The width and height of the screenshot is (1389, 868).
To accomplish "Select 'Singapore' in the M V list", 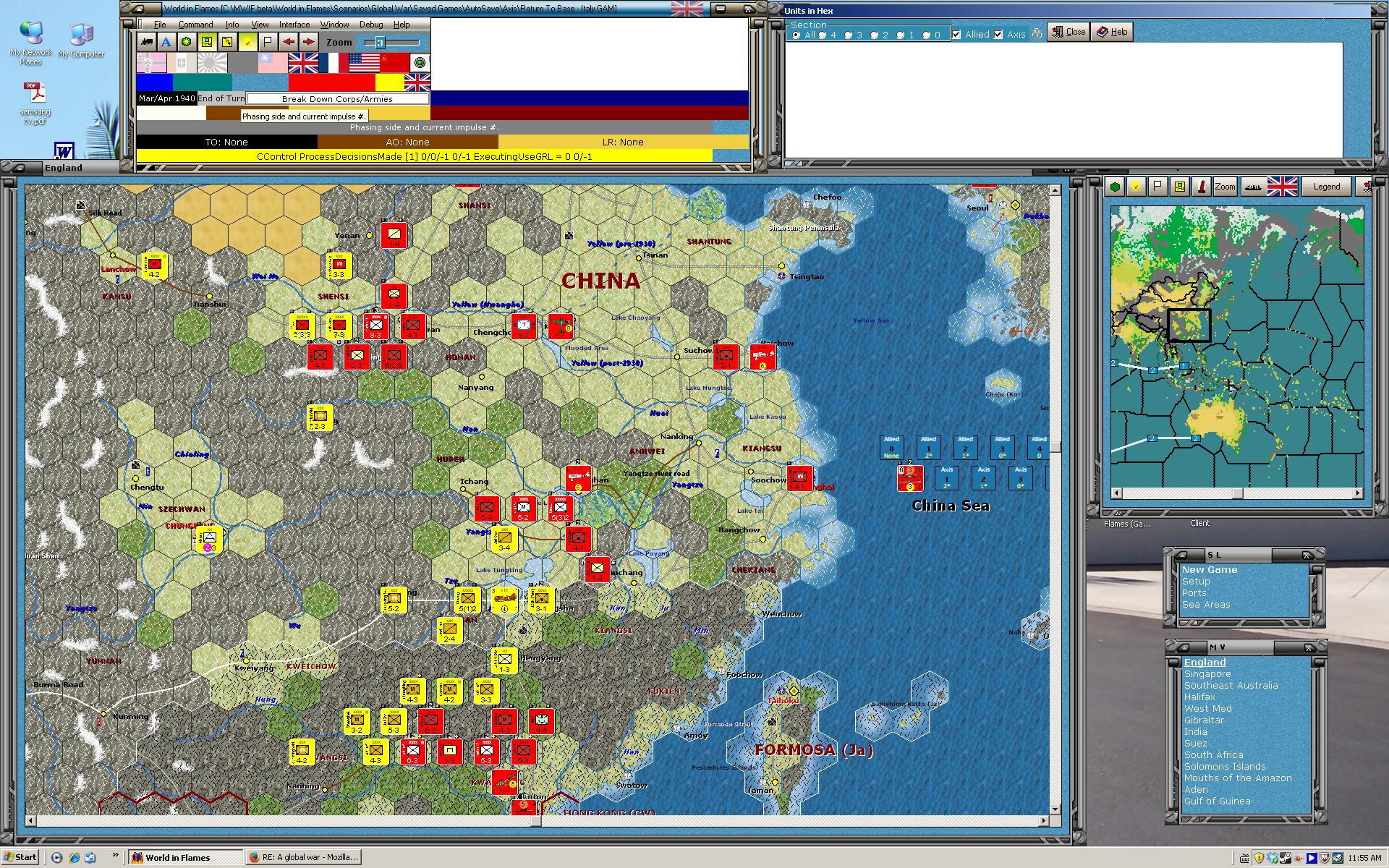I will click(1207, 673).
